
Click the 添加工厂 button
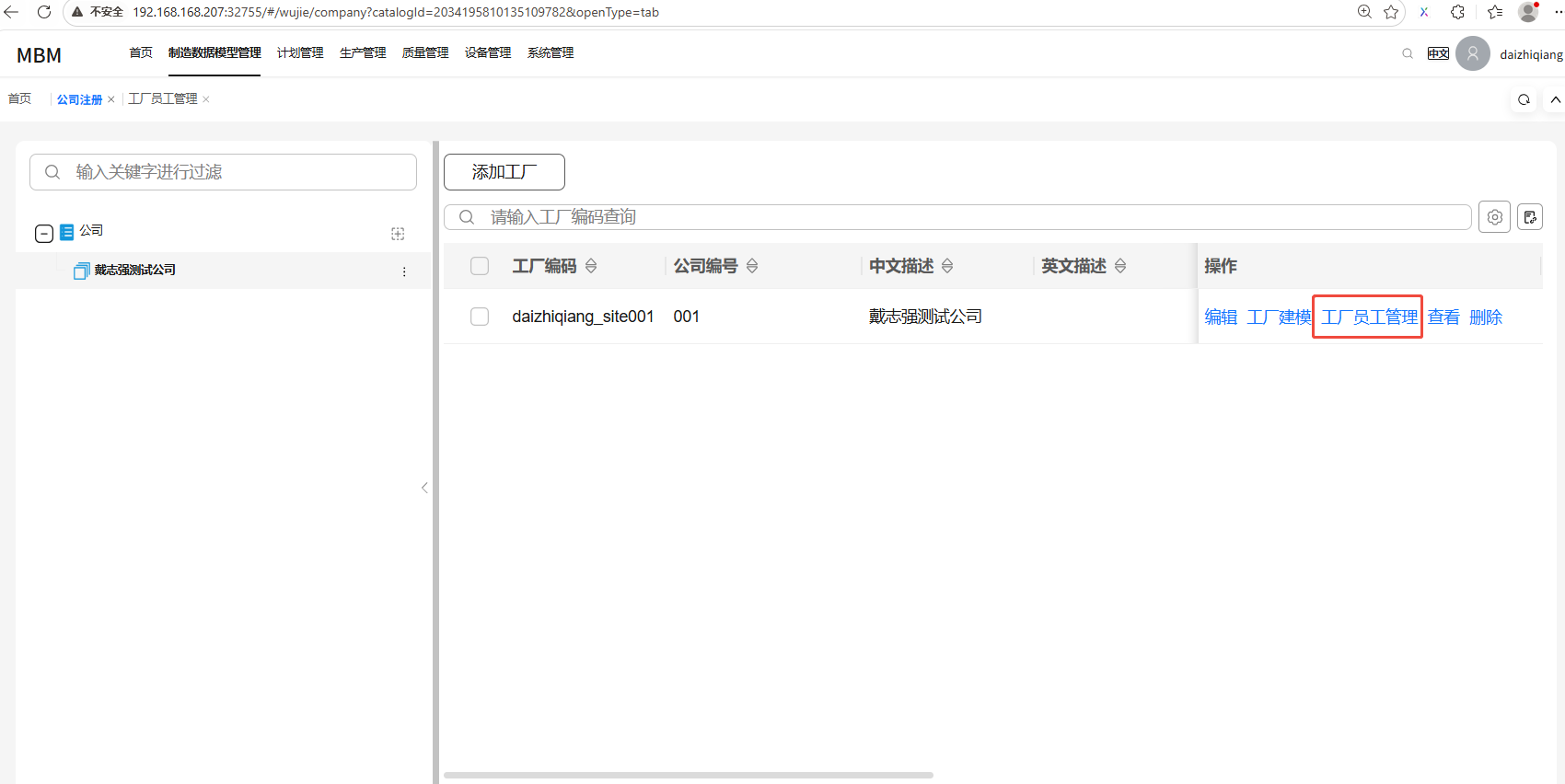coord(504,172)
